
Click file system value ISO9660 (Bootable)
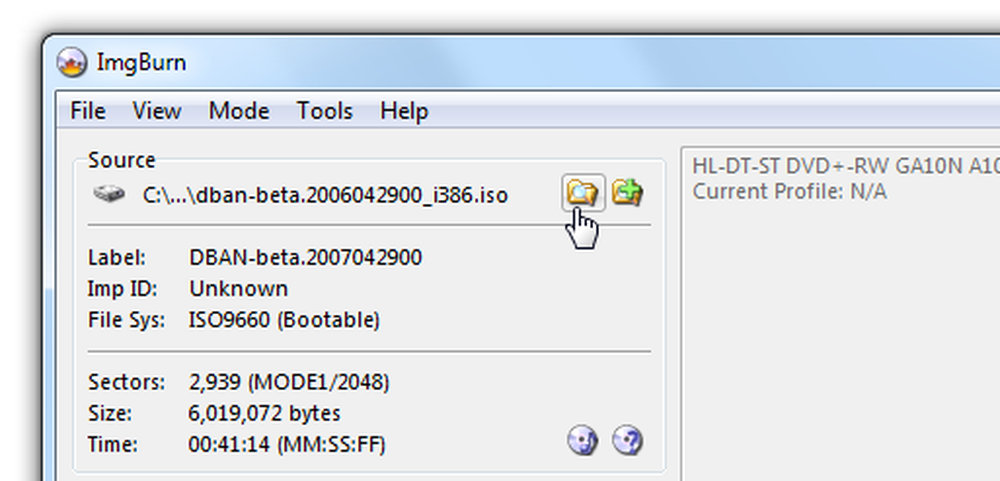(x=284, y=320)
